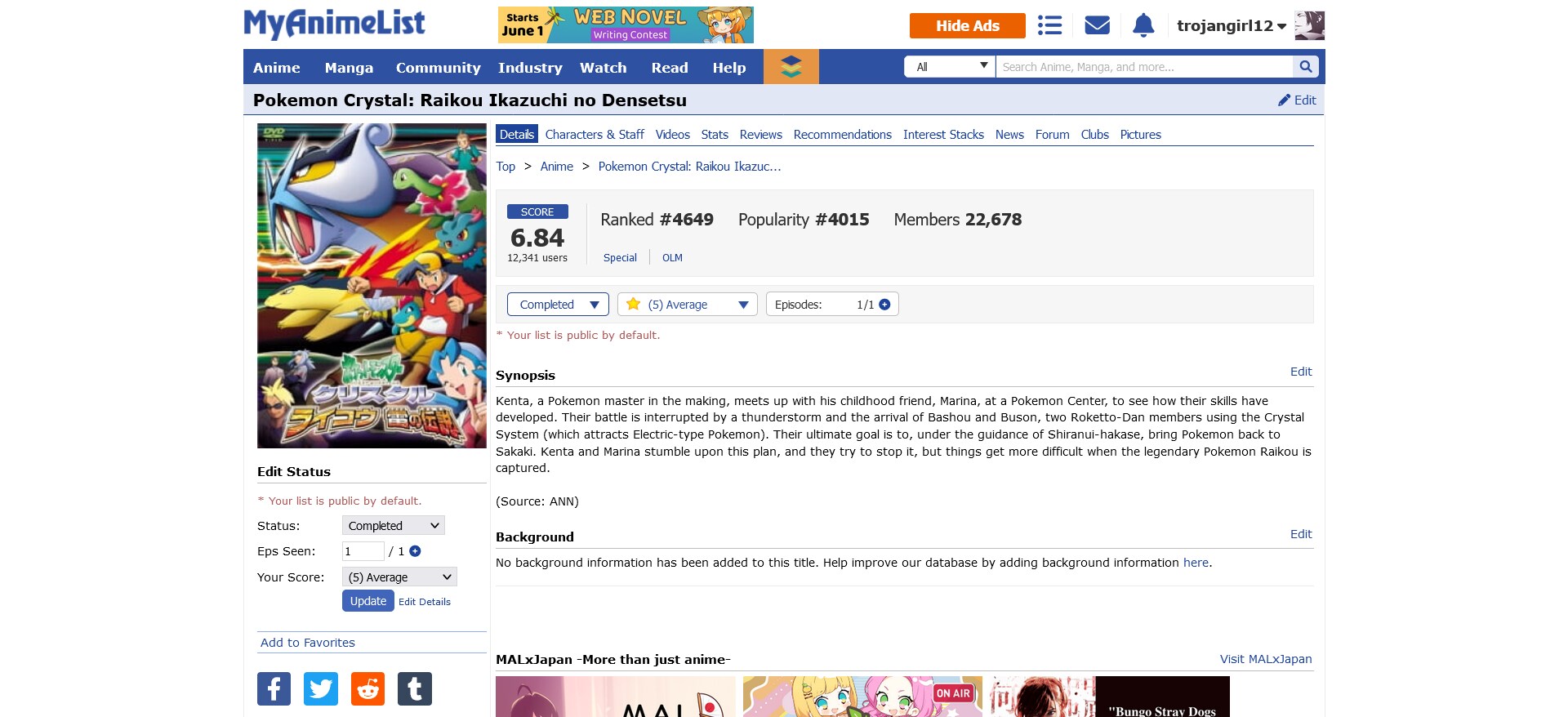The width and height of the screenshot is (1568, 717).
Task: Open the Industry menu
Action: [x=530, y=68]
